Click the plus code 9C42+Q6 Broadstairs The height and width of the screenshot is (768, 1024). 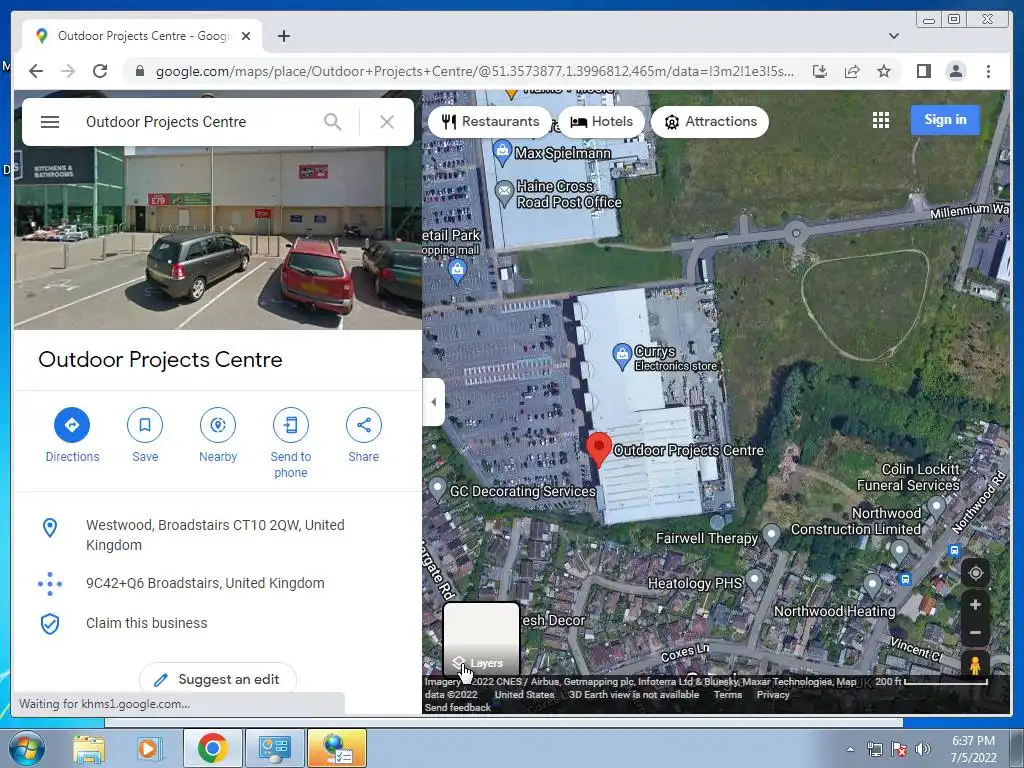pyautogui.click(x=205, y=583)
